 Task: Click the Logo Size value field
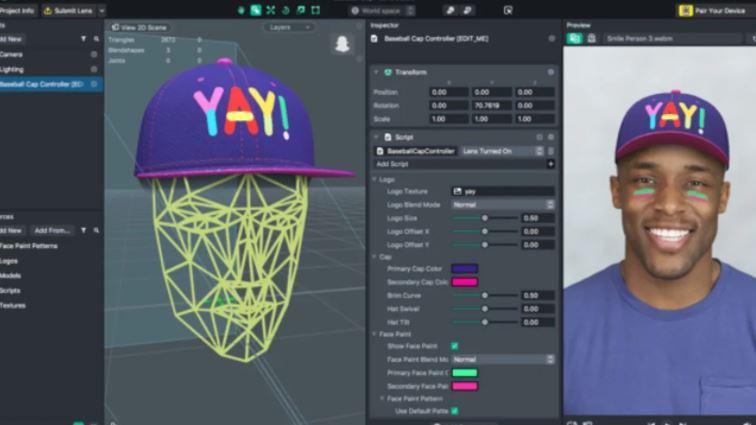537,217
